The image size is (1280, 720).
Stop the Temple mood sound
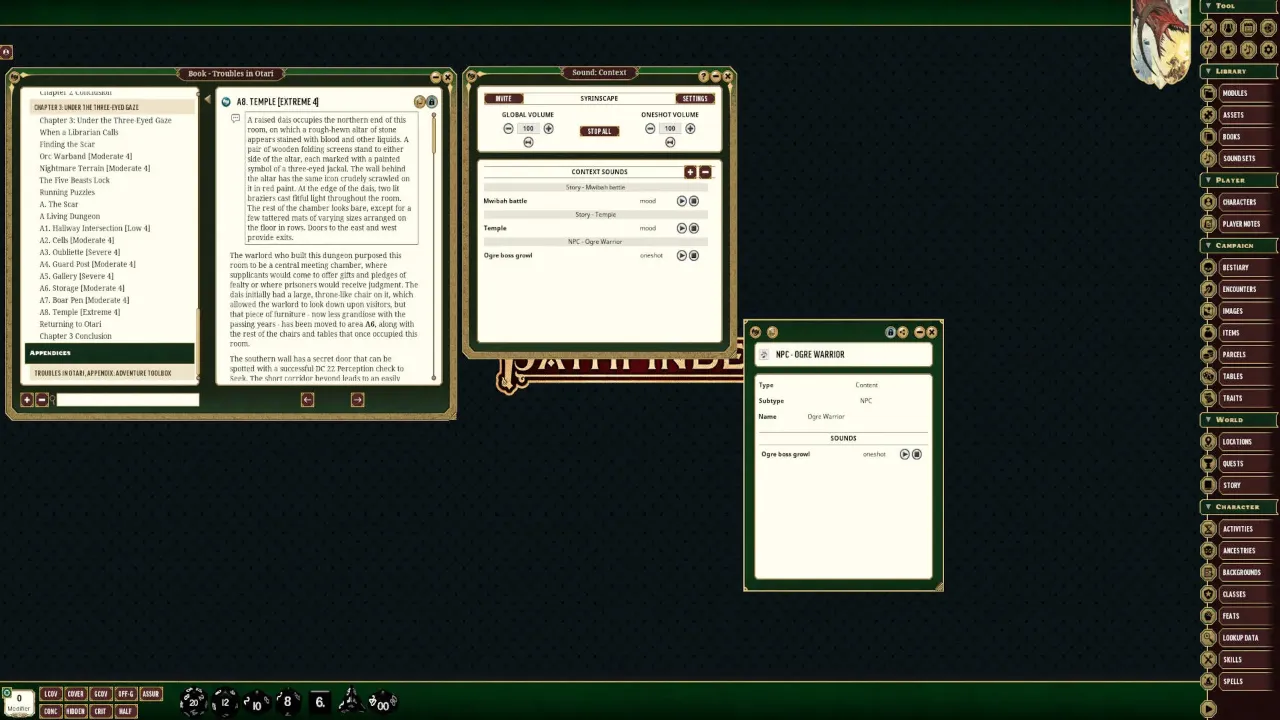pos(694,228)
